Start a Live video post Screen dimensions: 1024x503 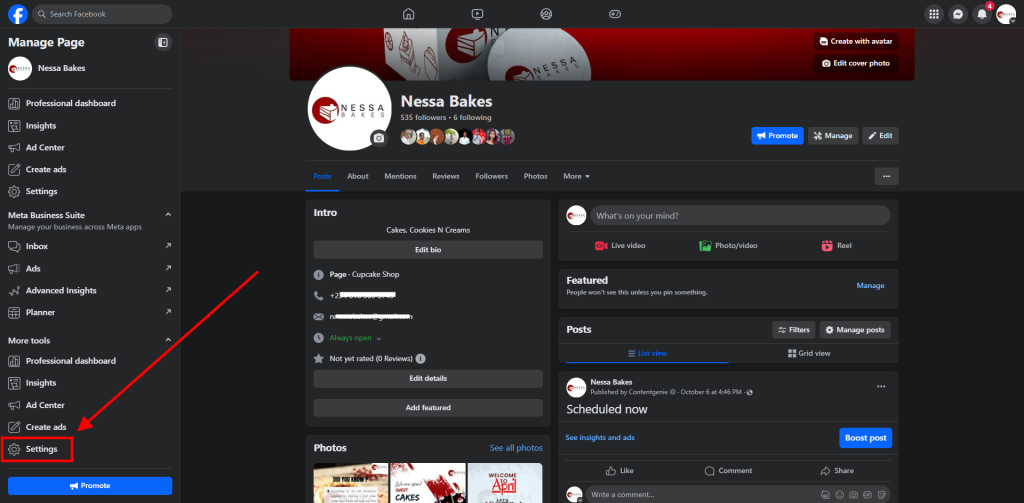coord(620,246)
